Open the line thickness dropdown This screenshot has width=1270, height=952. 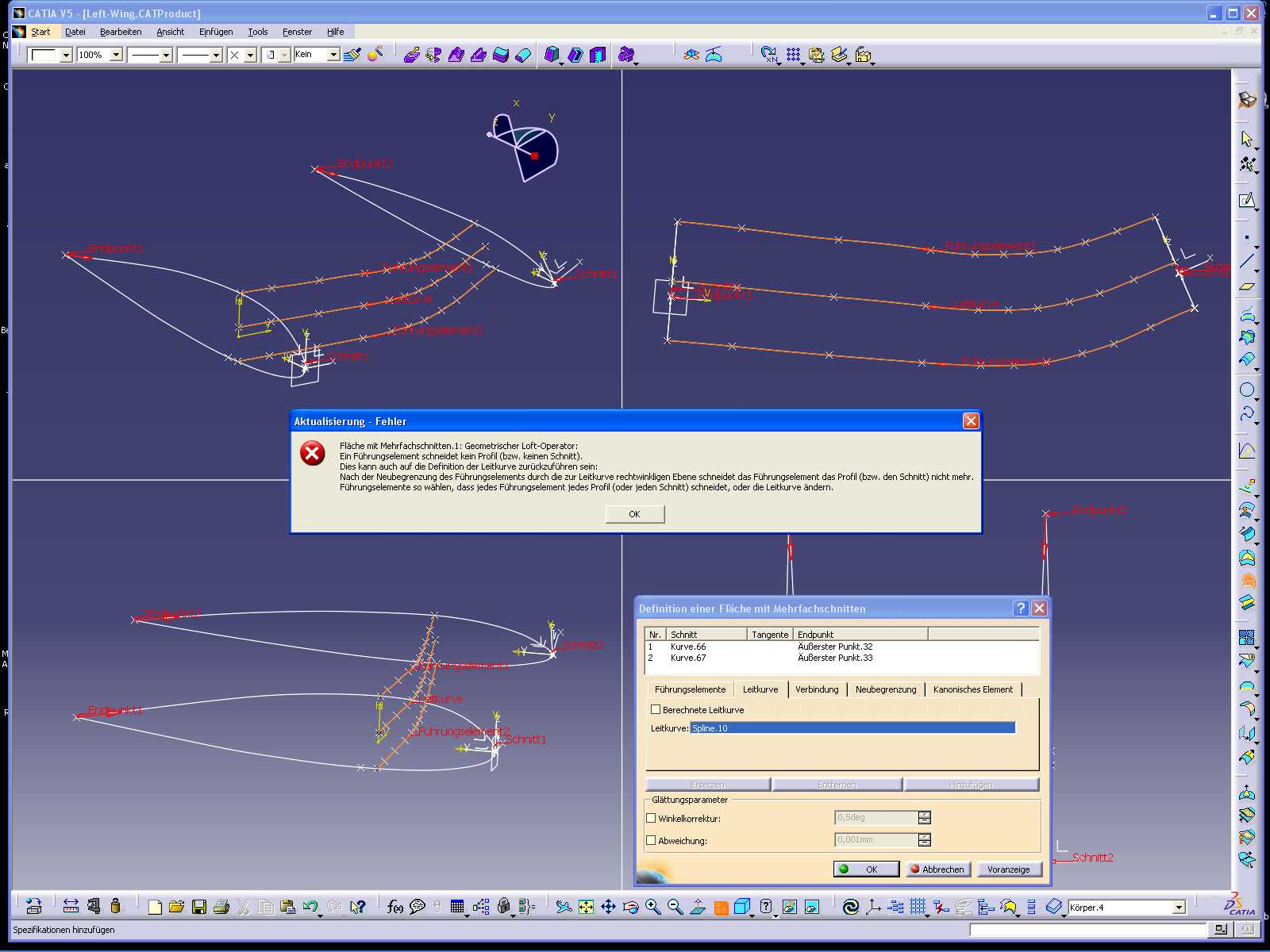click(166, 55)
